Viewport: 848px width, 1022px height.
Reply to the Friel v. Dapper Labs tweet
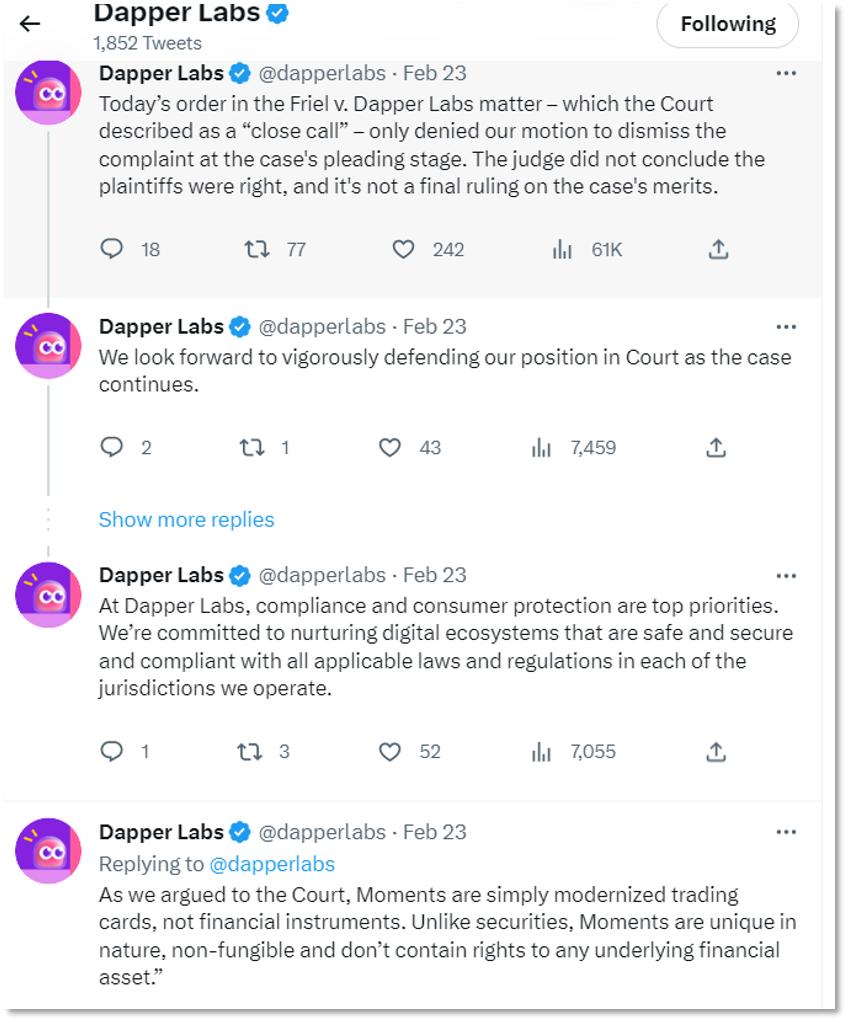tap(112, 249)
